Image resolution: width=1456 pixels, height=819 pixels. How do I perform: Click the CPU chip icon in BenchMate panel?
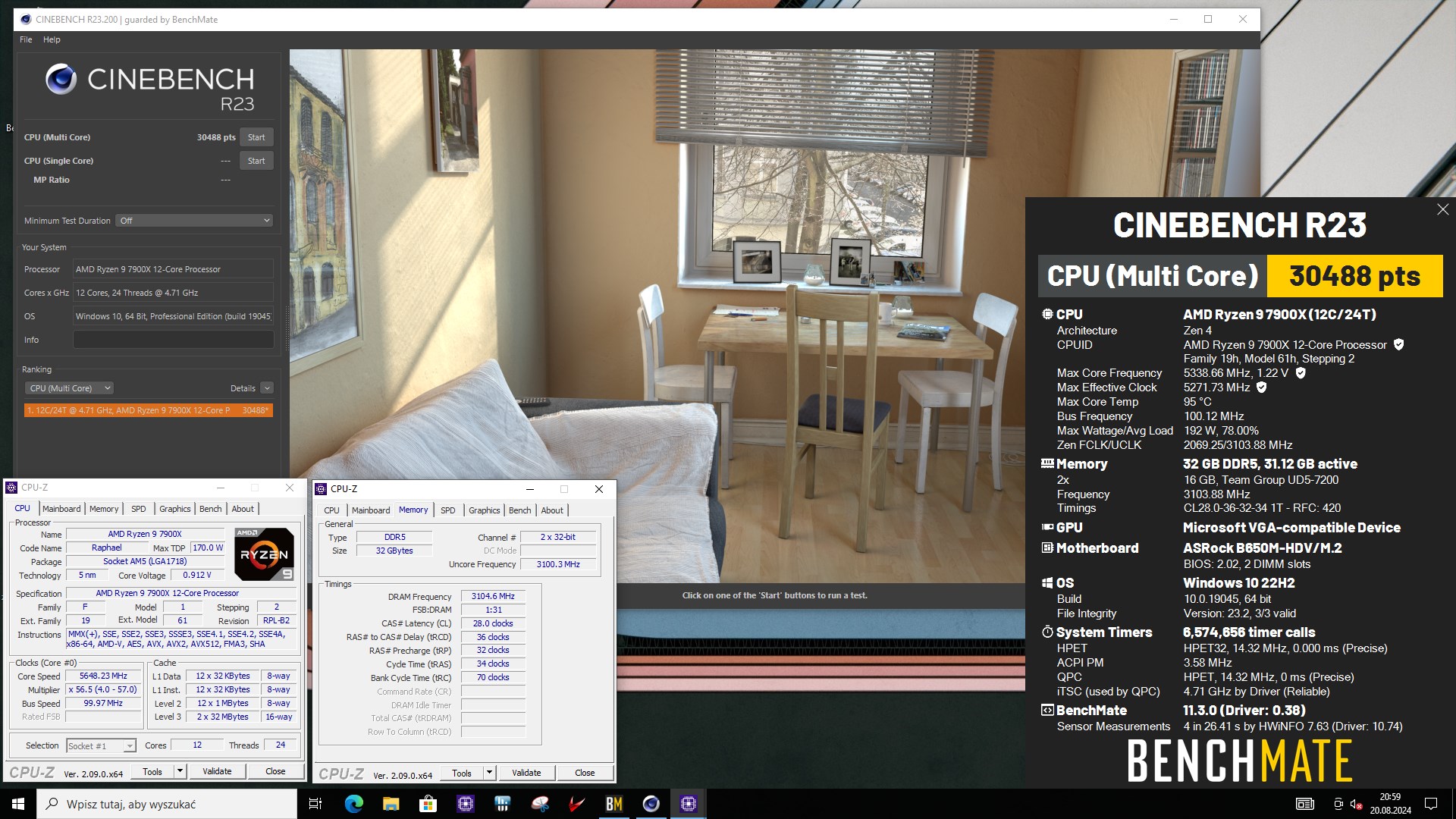[x=1047, y=314]
